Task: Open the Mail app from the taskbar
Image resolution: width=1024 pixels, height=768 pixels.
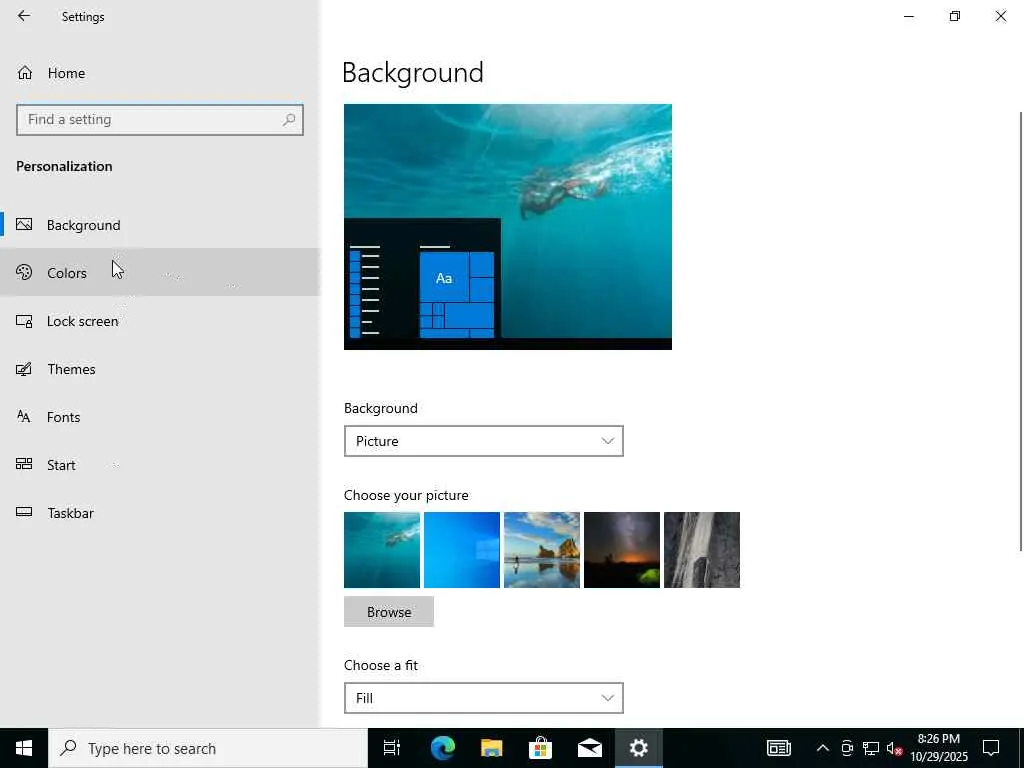Action: (x=589, y=748)
